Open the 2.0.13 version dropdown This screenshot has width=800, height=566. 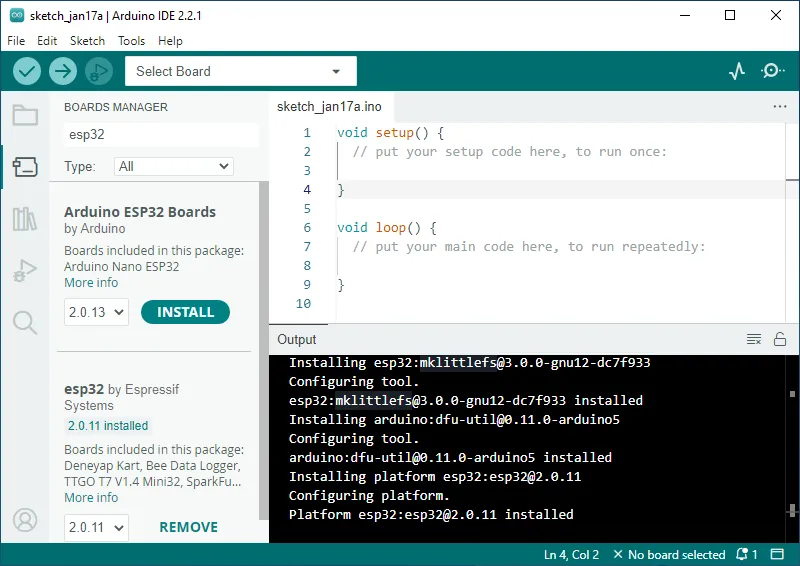tap(96, 312)
